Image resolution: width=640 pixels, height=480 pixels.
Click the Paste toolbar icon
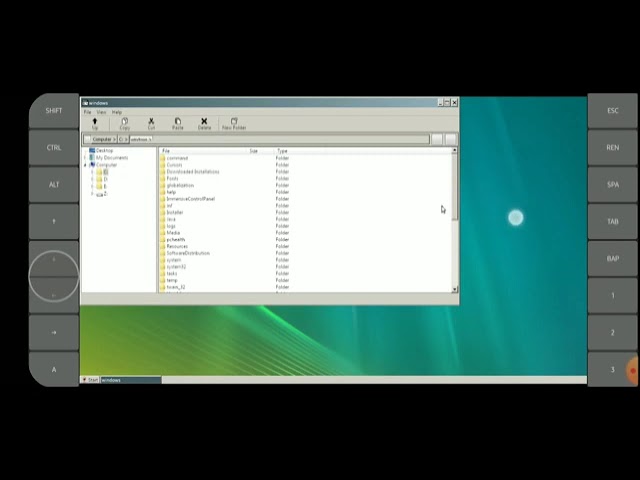point(178,121)
